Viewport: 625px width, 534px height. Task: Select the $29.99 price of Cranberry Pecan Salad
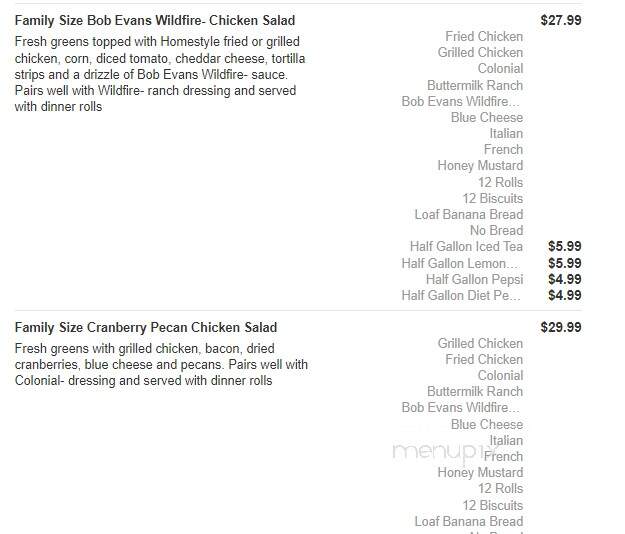[x=561, y=328]
